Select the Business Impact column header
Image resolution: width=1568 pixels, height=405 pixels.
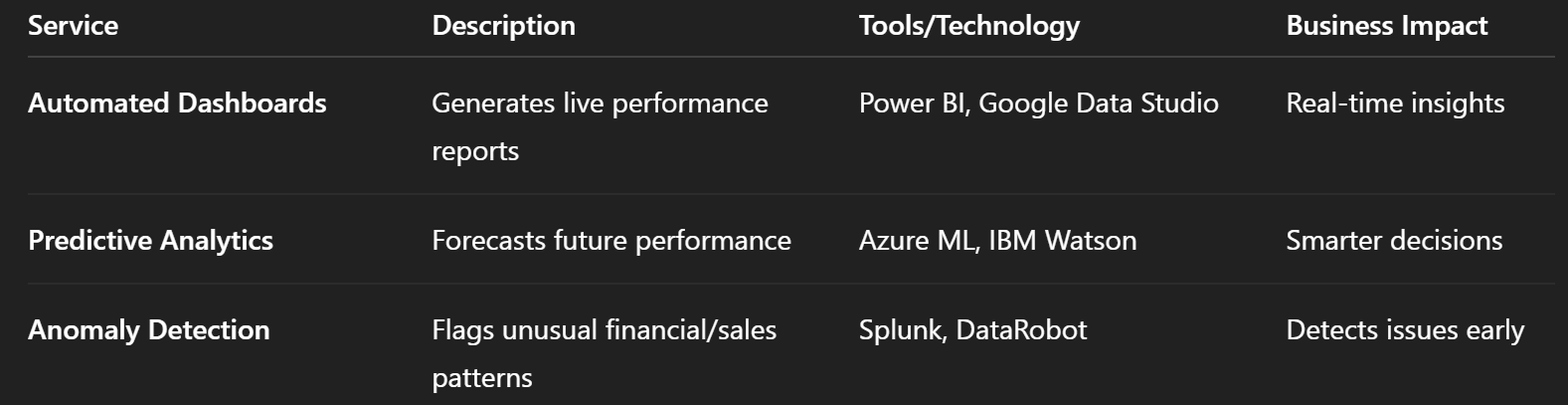pyautogui.click(x=1386, y=26)
